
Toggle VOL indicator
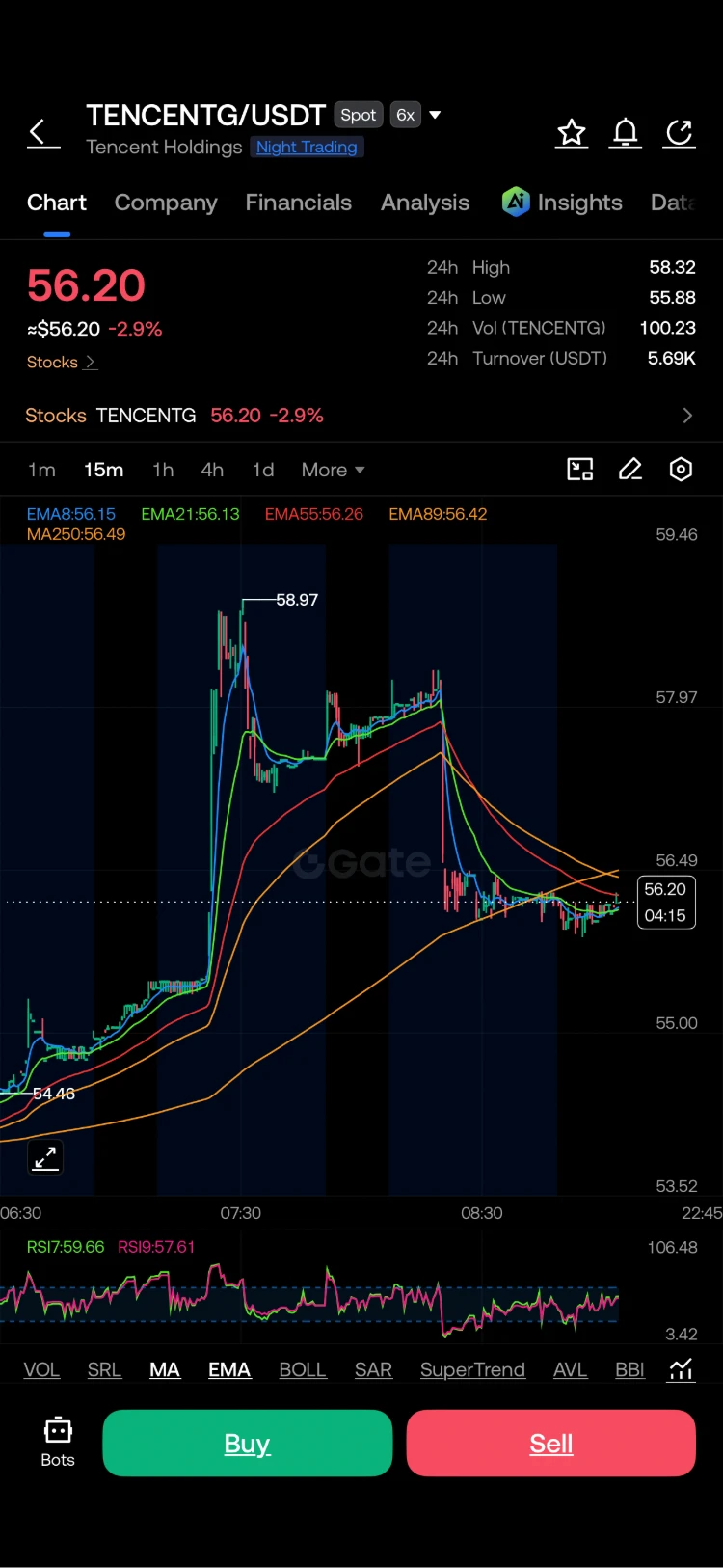[x=41, y=1369]
